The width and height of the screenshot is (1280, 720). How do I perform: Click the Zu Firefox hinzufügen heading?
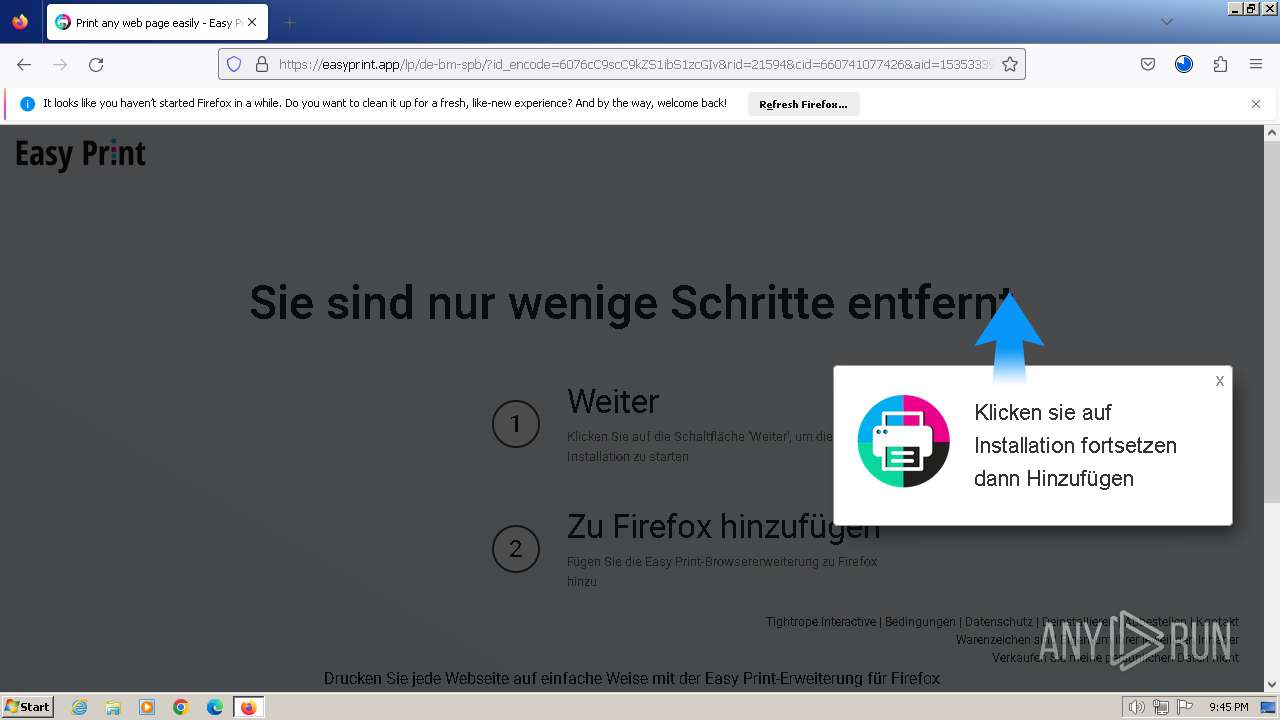(723, 525)
